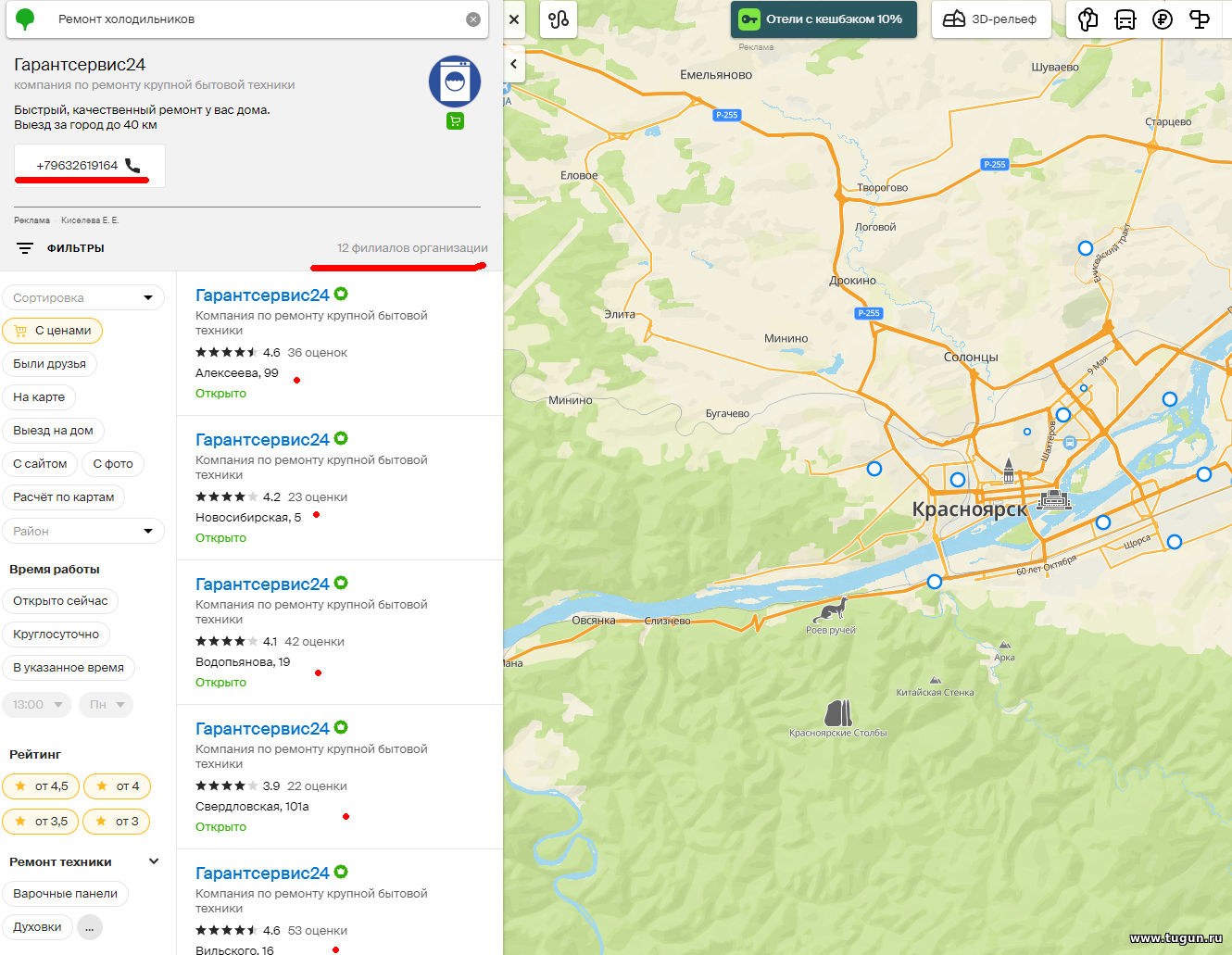This screenshot has width=1232, height=955.
Task: Click the Красноярские Столбы rock icon on map
Action: [838, 712]
